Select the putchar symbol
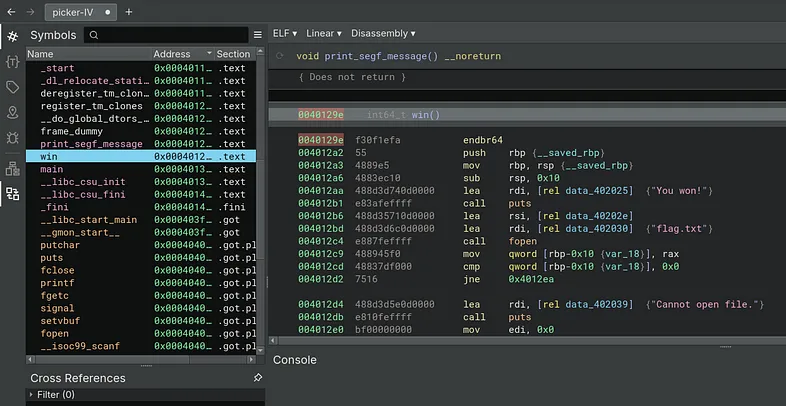 coord(141,245)
